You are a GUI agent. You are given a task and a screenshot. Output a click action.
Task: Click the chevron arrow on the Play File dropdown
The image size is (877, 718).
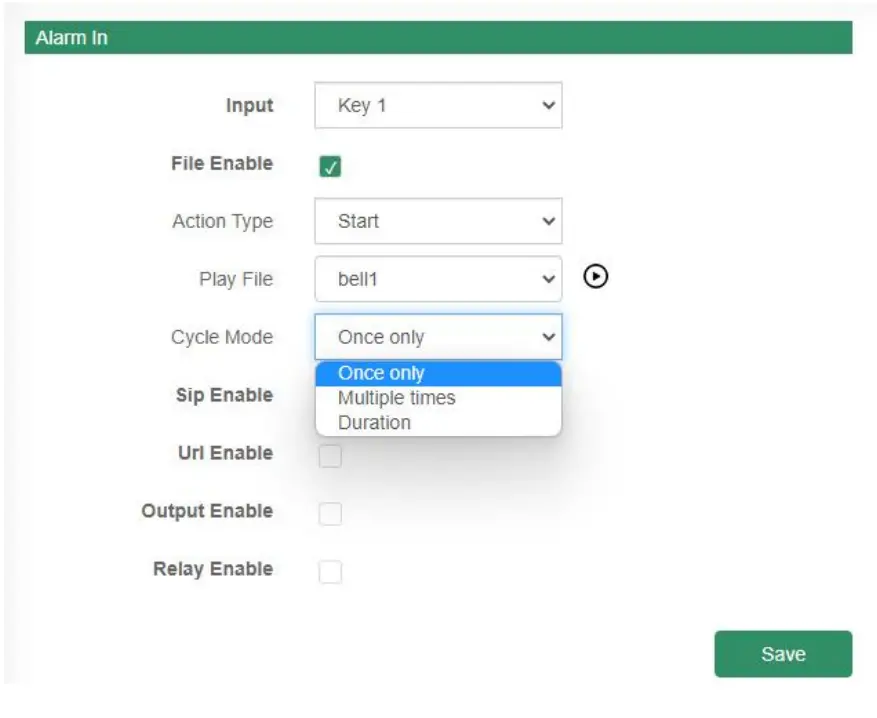pos(549,278)
